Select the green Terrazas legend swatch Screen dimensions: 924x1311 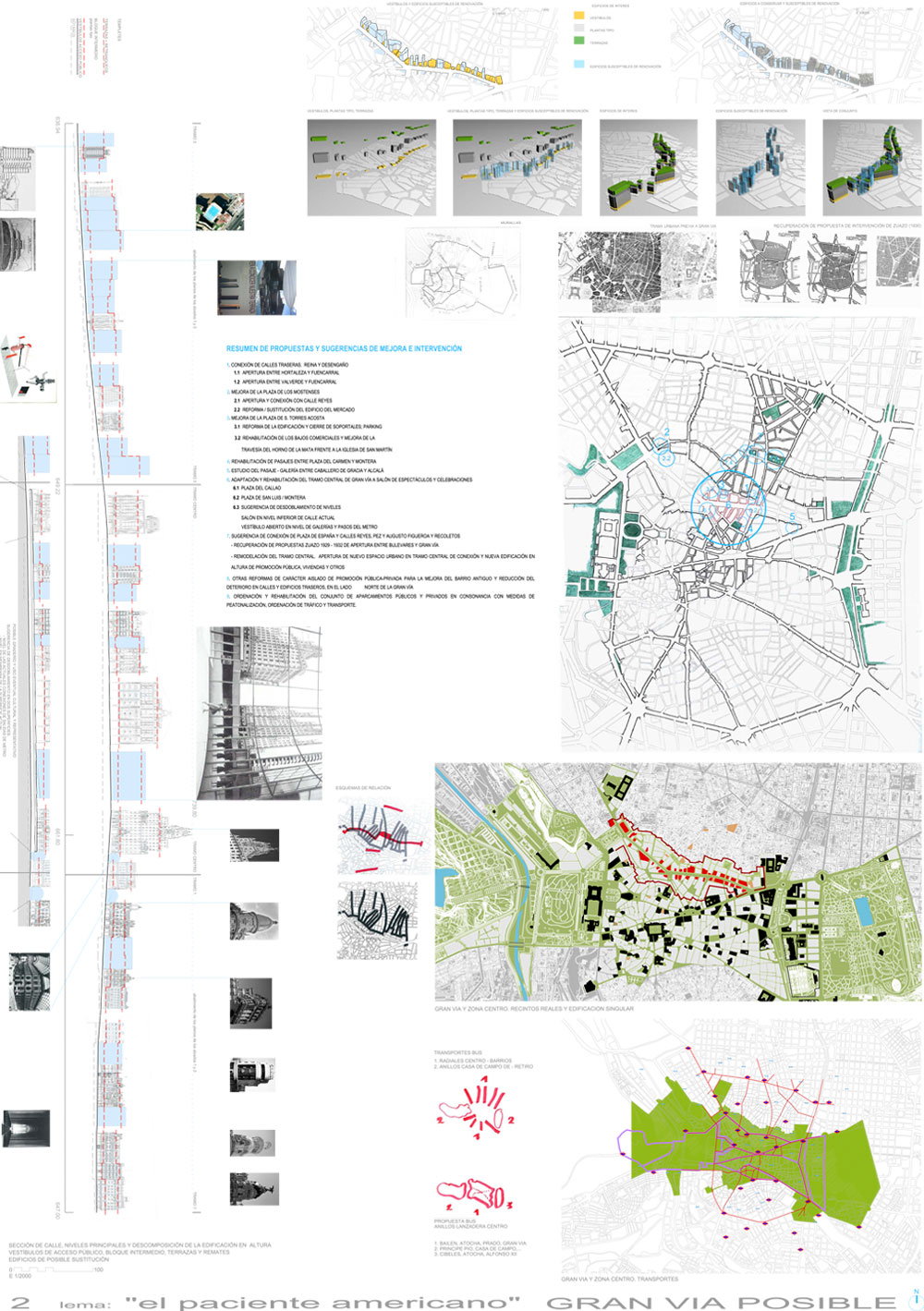[579, 42]
